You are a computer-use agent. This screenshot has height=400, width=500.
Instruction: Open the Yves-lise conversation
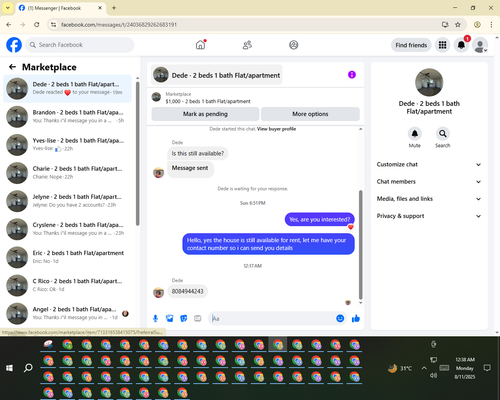click(x=67, y=145)
